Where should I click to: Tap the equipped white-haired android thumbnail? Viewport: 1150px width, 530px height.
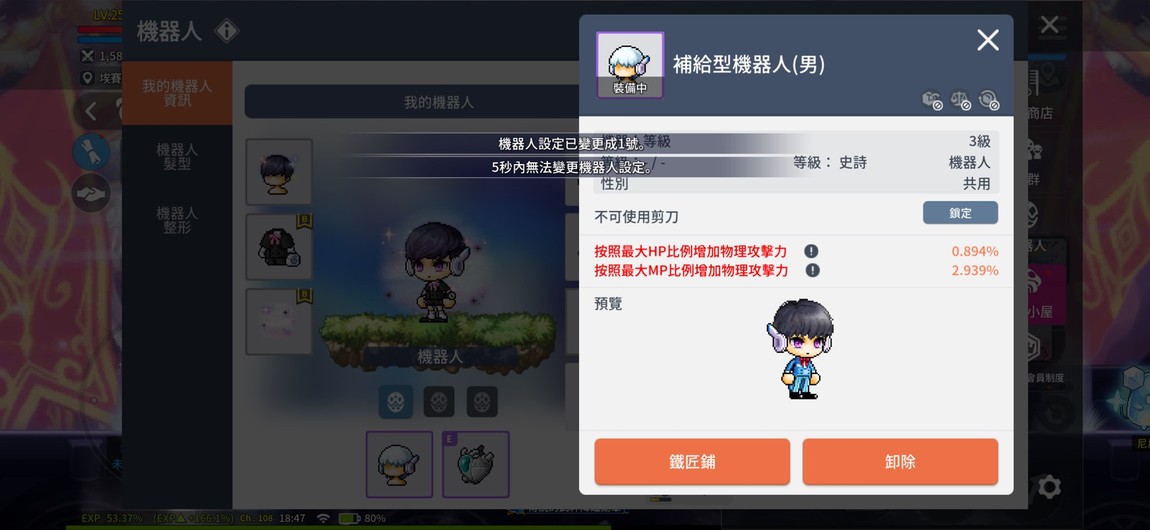tap(400, 464)
